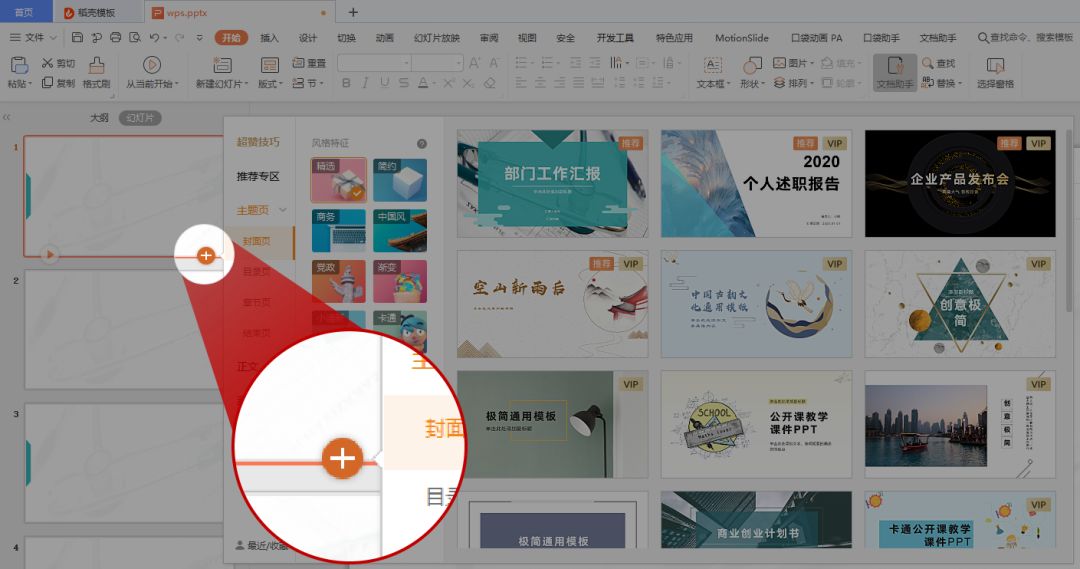Image resolution: width=1080 pixels, height=569 pixels.
Task: Open the Design (设计) ribbon tab
Action: pyautogui.click(x=308, y=37)
